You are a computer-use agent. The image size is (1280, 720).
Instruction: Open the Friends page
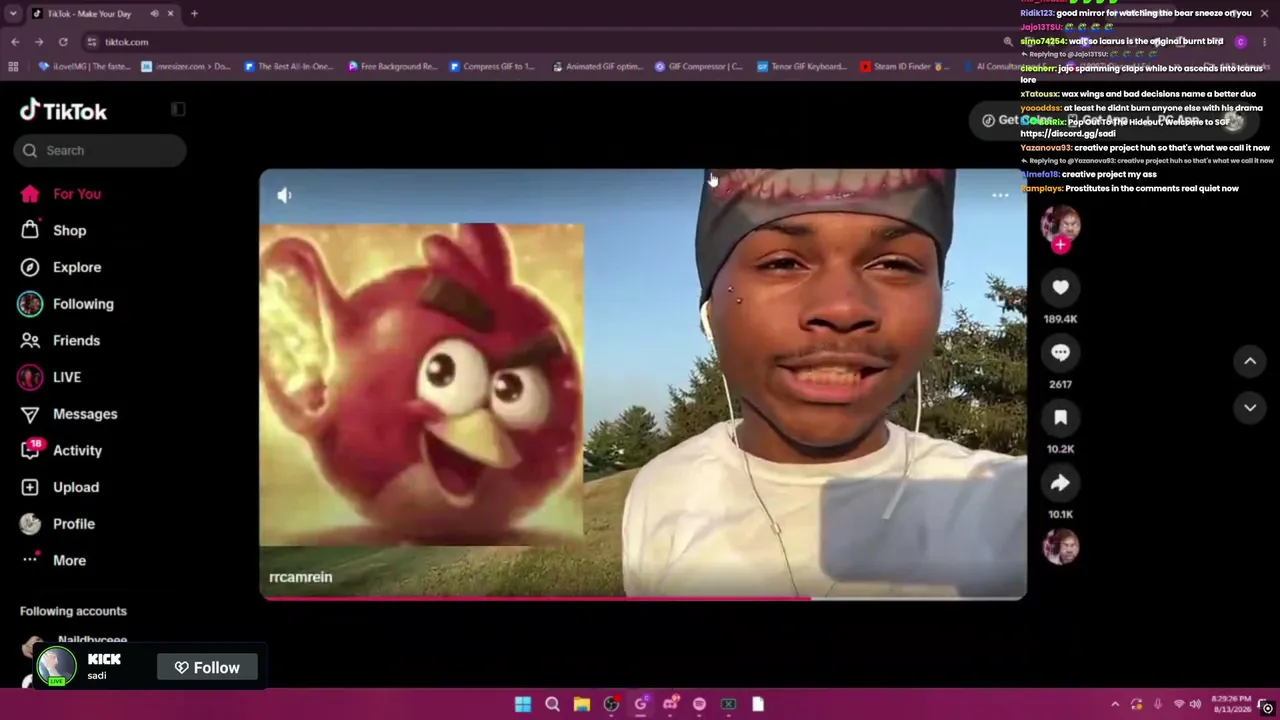62,340
